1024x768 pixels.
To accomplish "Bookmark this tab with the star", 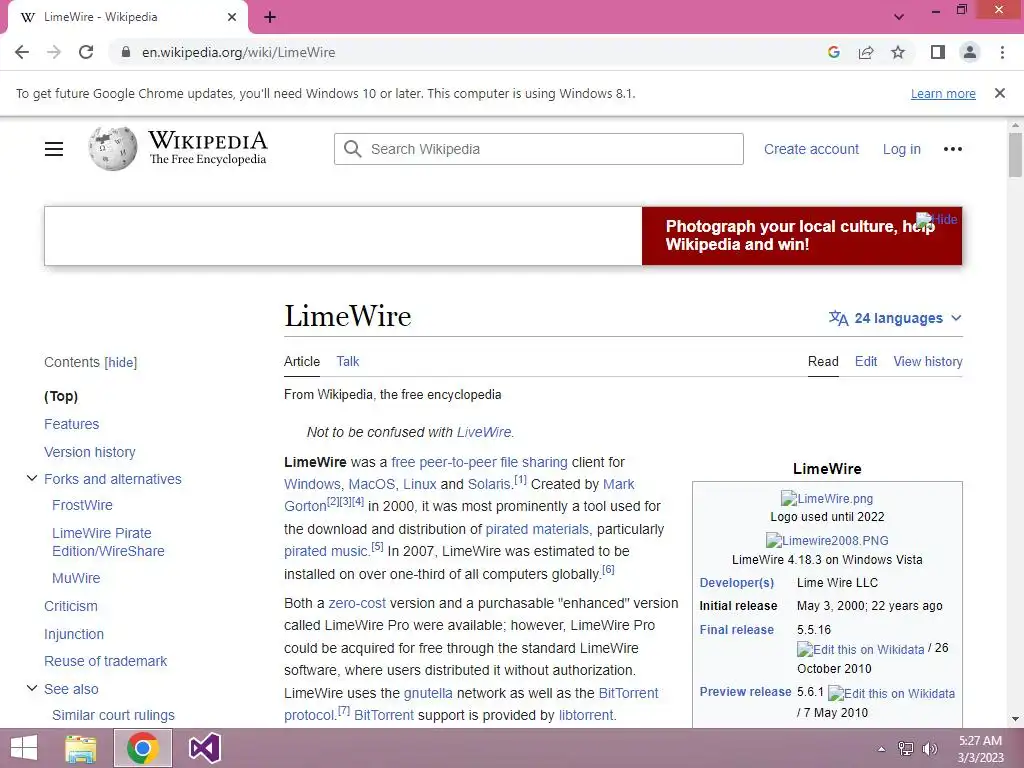I will click(x=898, y=52).
